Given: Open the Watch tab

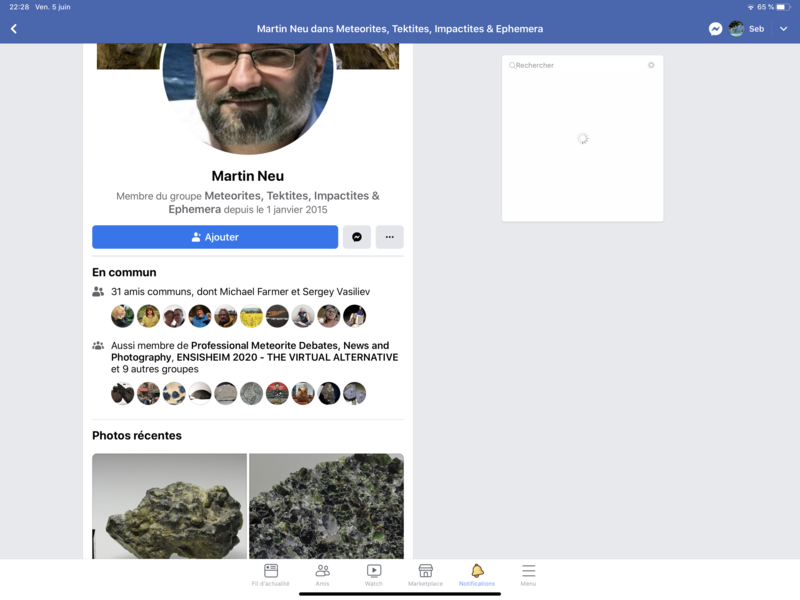Looking at the screenshot, I should 373,575.
